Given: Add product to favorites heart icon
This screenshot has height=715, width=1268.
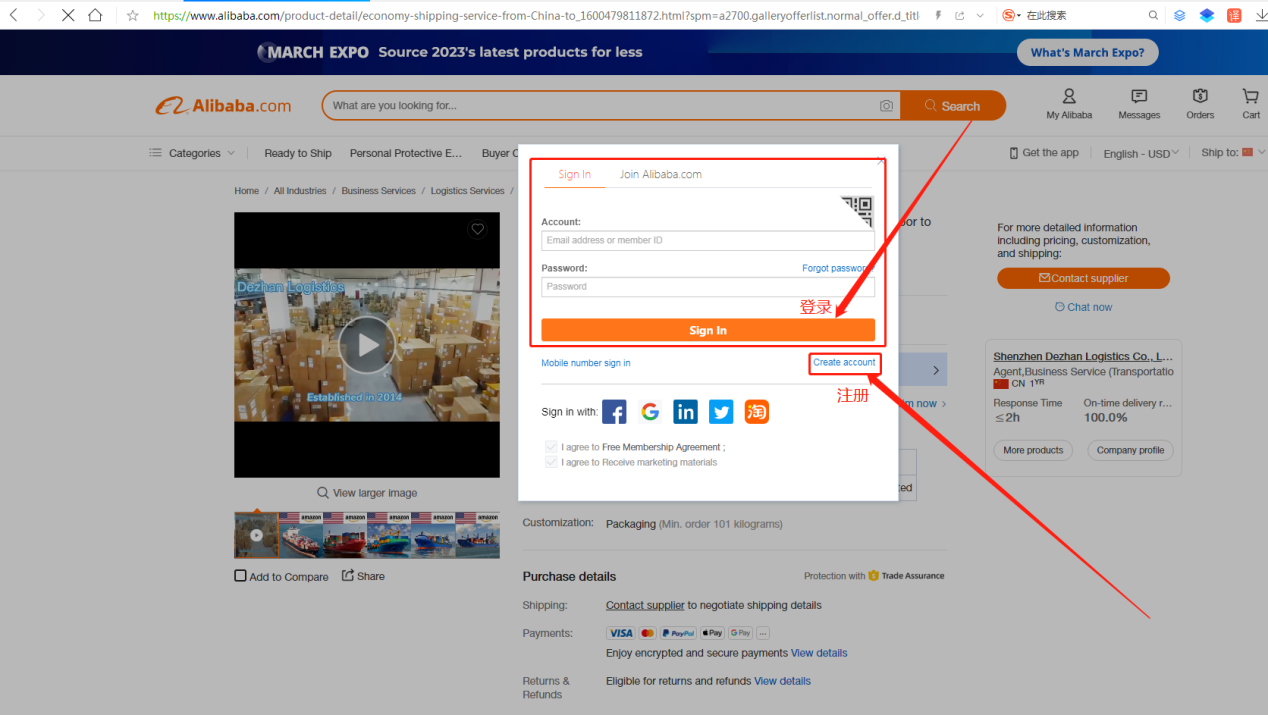Looking at the screenshot, I should [x=478, y=229].
